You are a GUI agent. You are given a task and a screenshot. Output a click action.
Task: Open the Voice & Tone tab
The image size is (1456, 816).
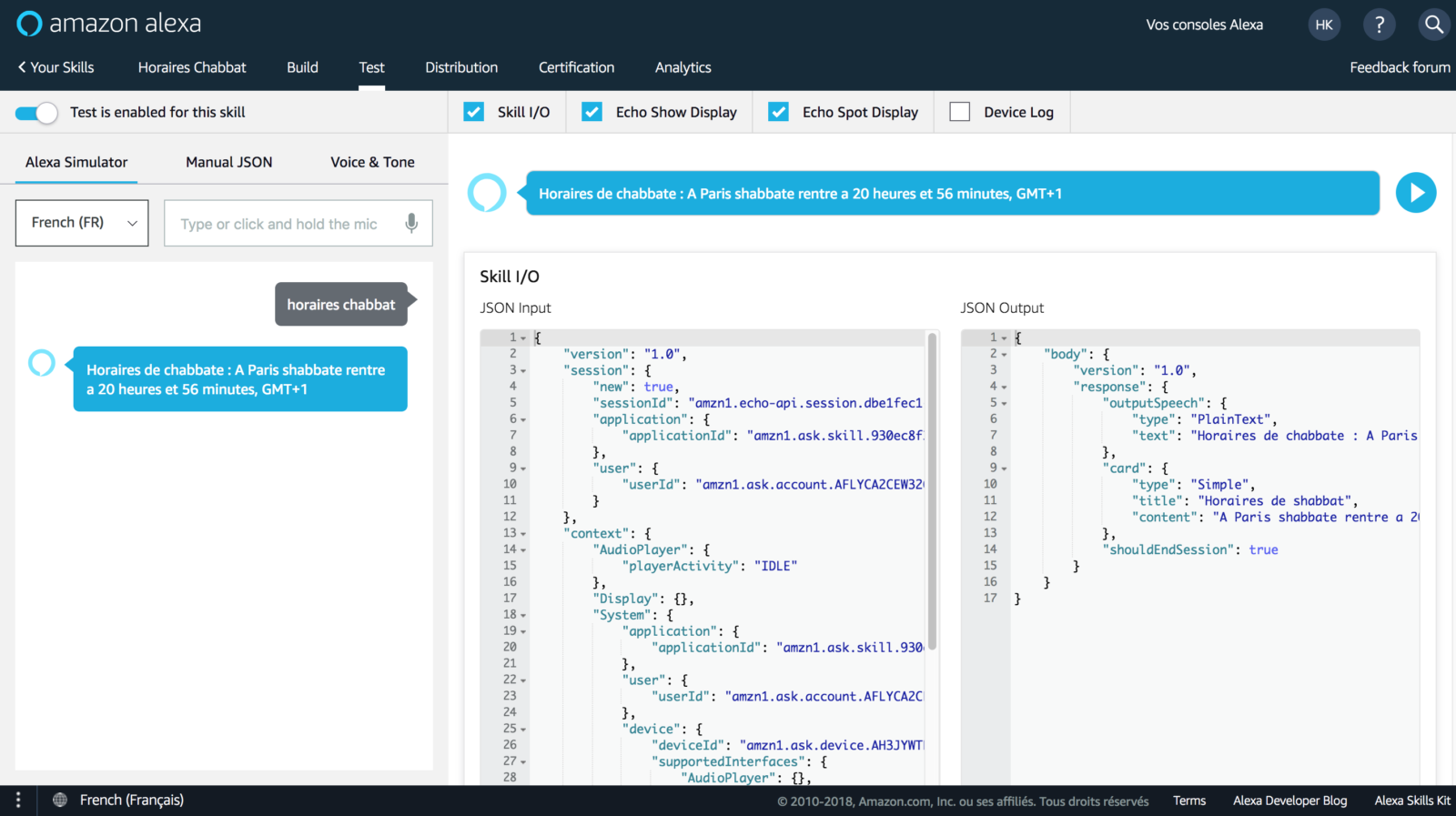point(372,162)
